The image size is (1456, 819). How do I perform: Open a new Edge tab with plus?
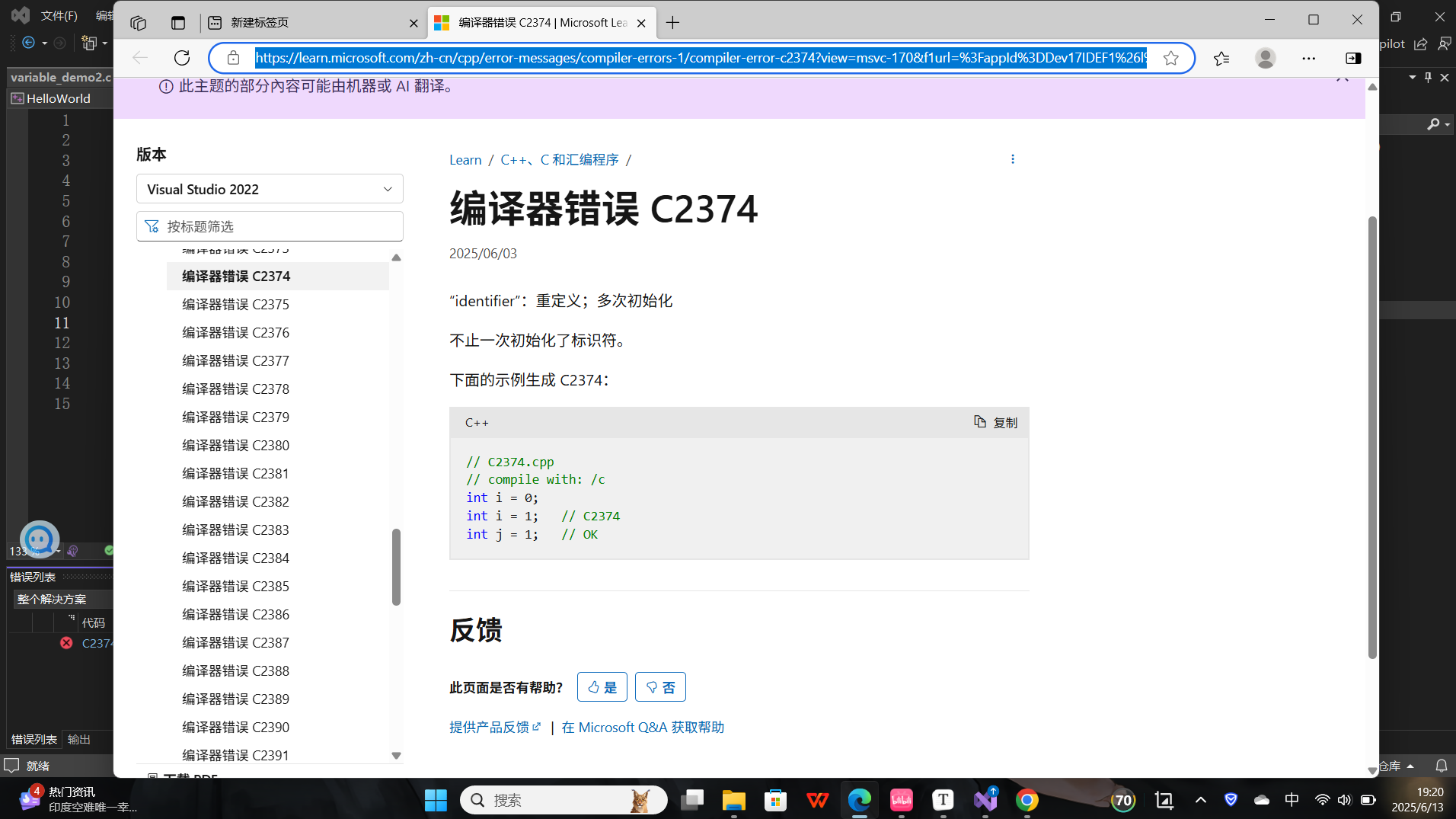pos(672,23)
